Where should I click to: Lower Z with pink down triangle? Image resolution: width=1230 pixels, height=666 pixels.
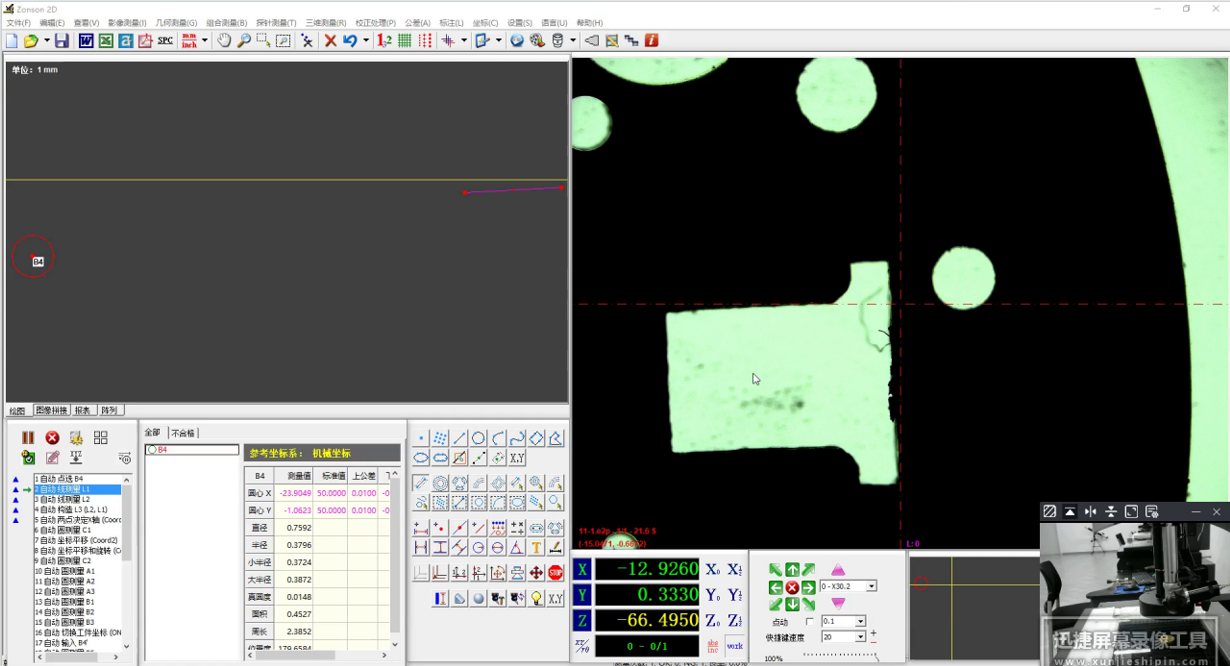pyautogui.click(x=838, y=603)
